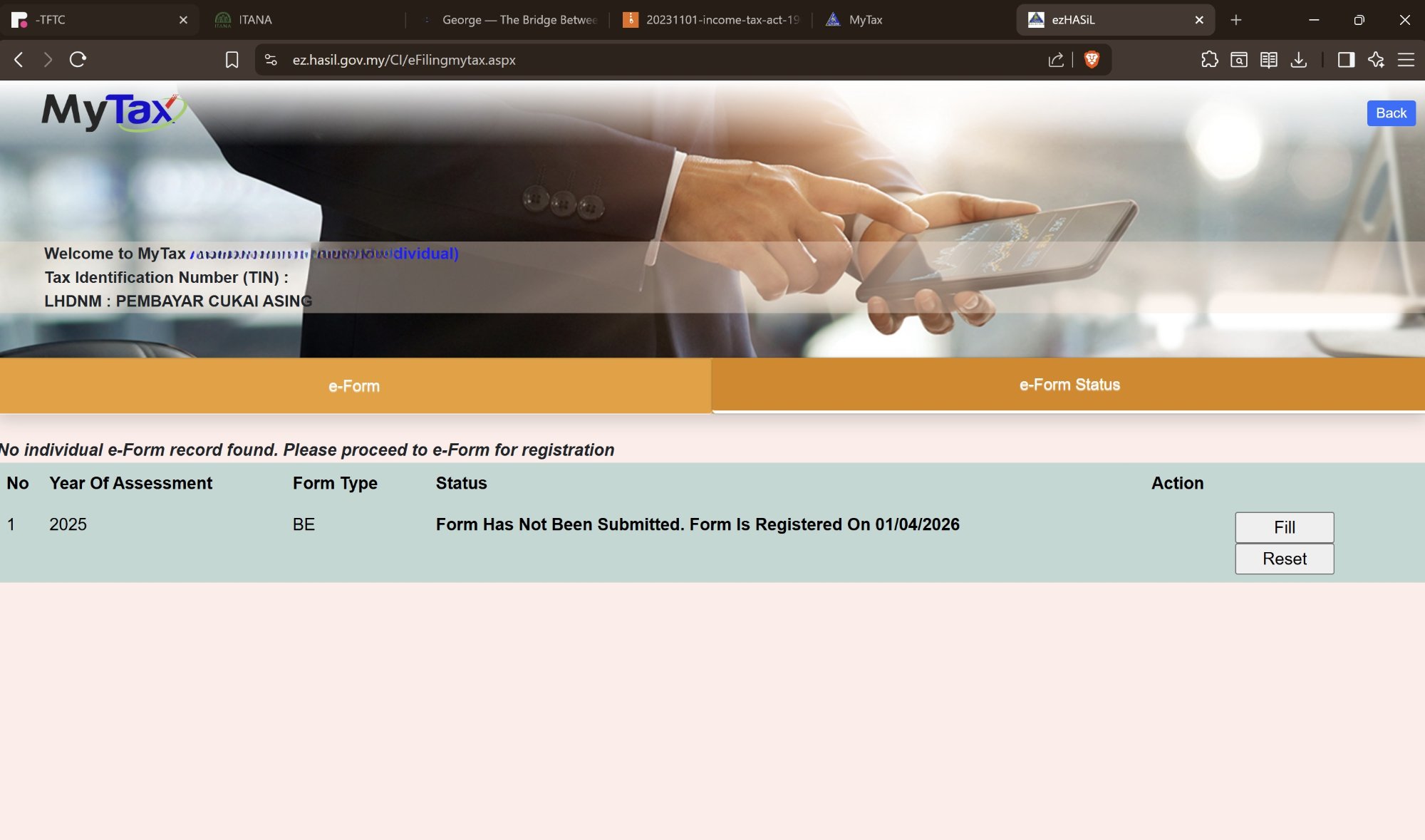Click the share page icon in address bar
1425x840 pixels.
tap(1056, 60)
